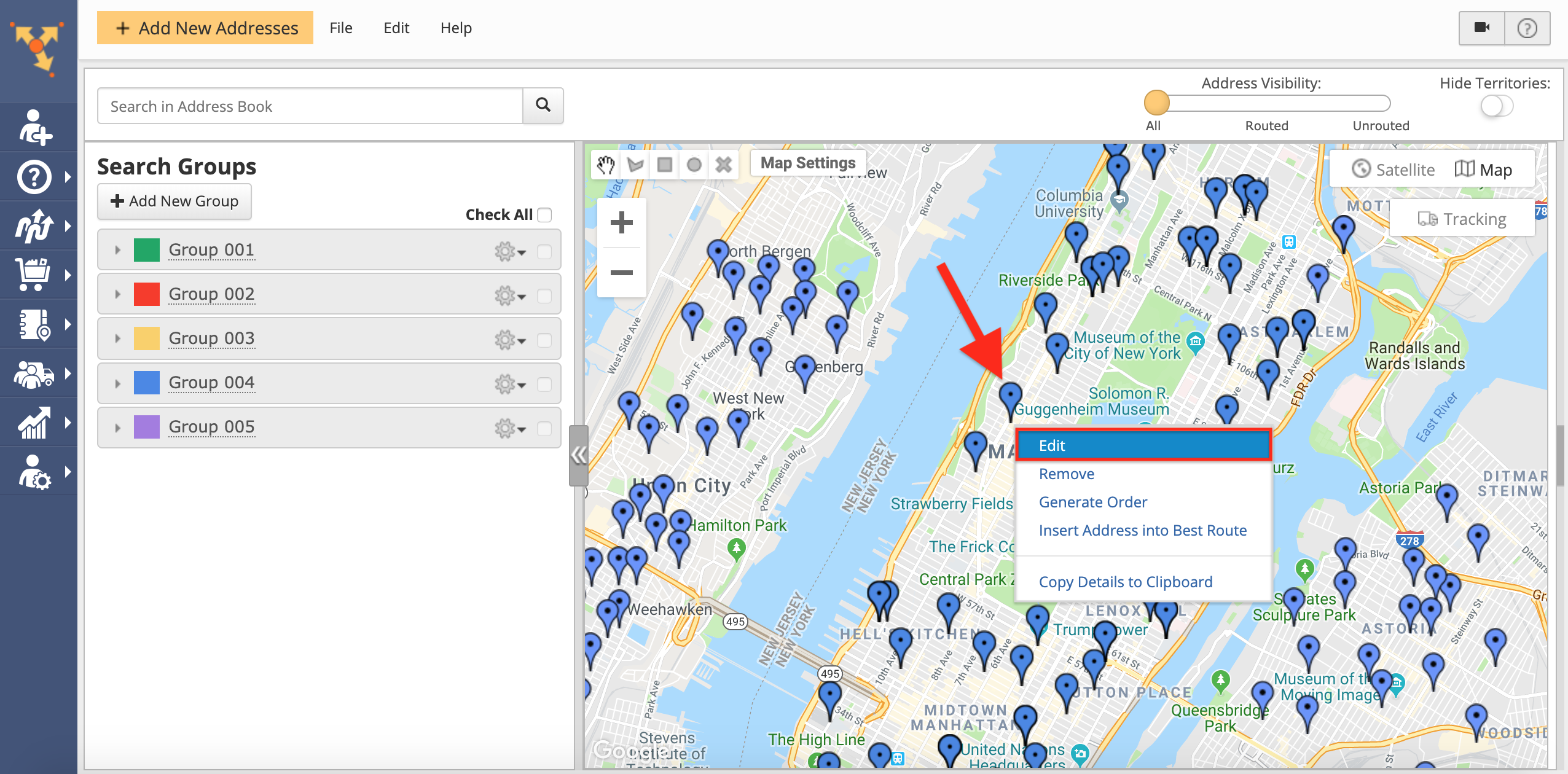Open the user settings sidebar icon
This screenshot has height=774, width=1568.
point(34,472)
